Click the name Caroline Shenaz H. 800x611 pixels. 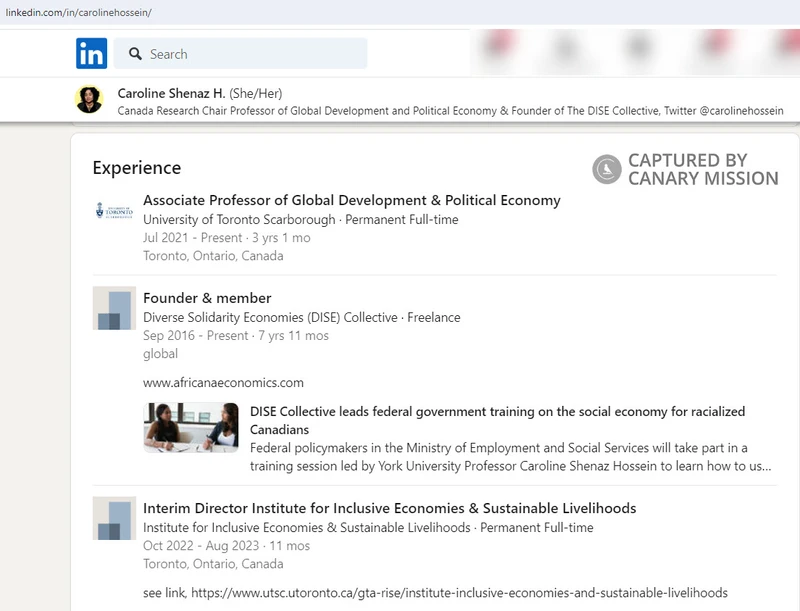[x=171, y=93]
